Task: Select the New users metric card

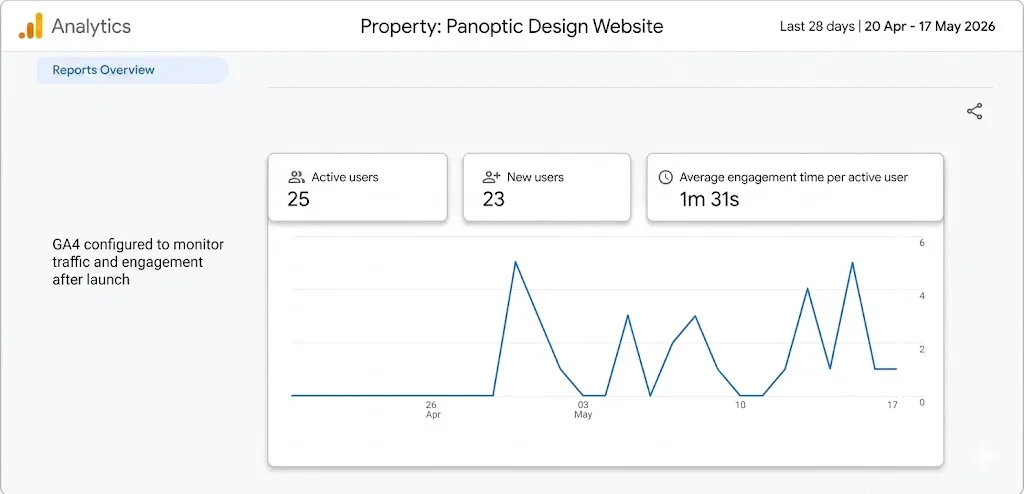Action: [547, 188]
